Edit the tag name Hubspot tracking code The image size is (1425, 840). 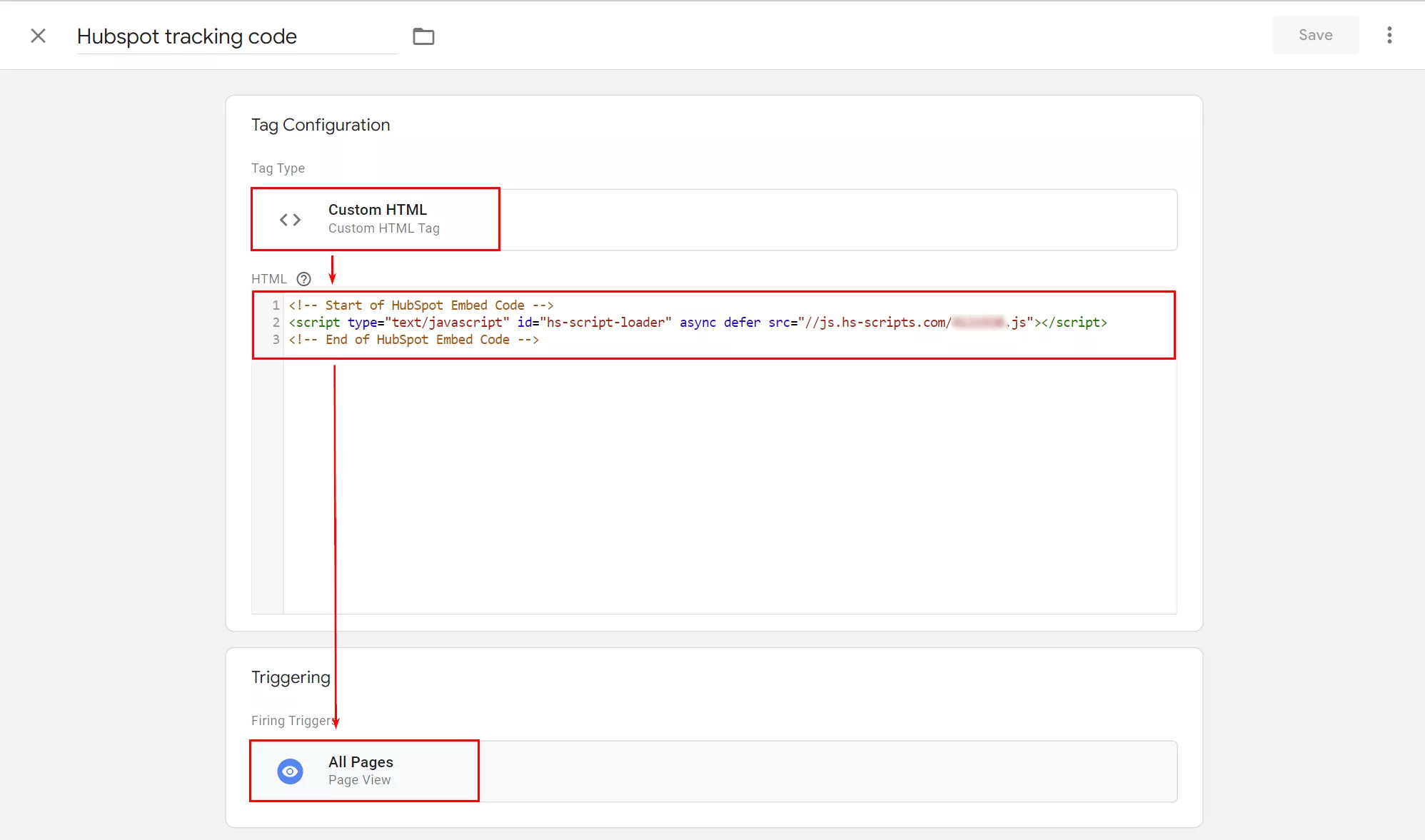click(x=236, y=36)
